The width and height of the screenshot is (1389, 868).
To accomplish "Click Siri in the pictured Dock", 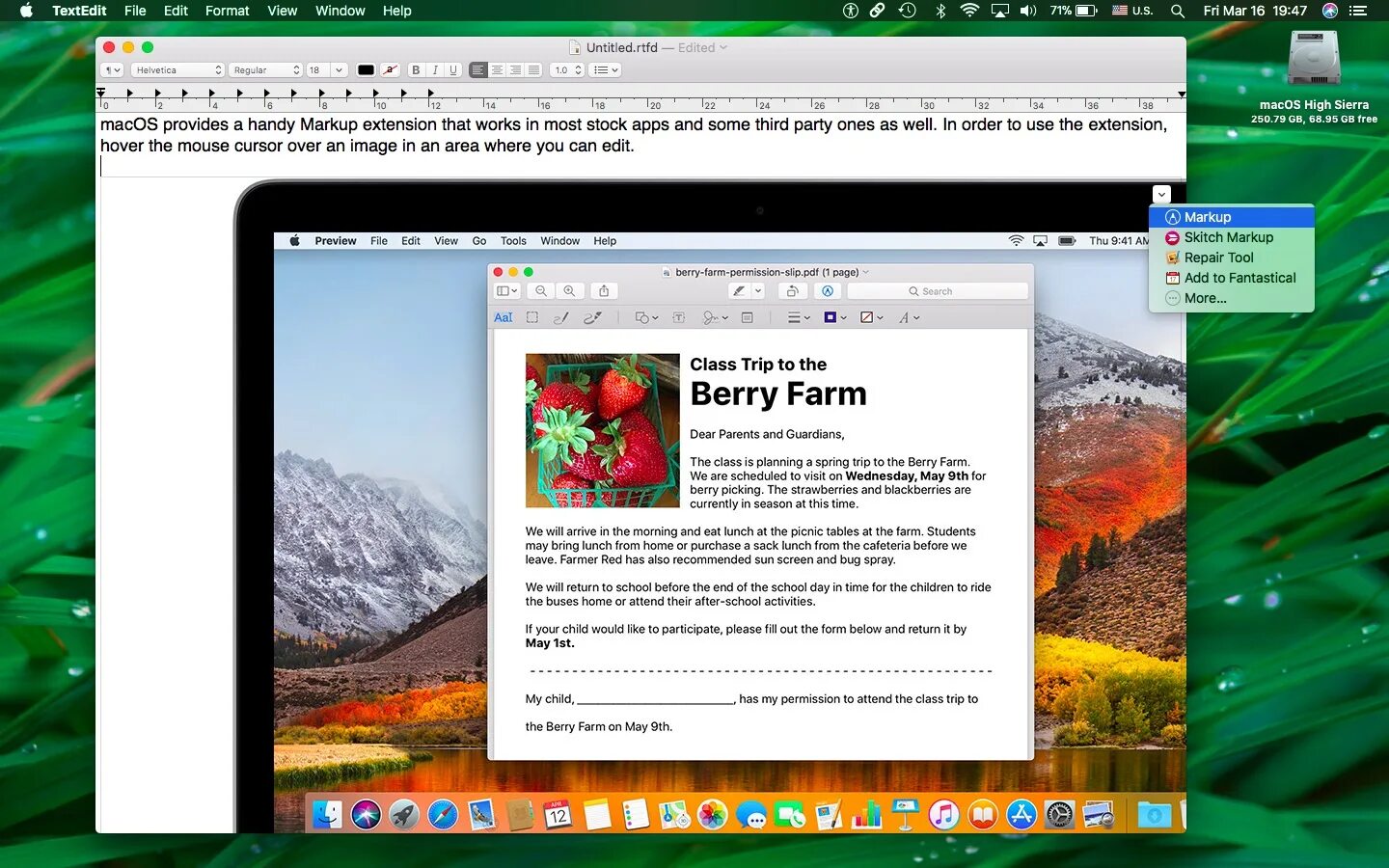I will [367, 815].
